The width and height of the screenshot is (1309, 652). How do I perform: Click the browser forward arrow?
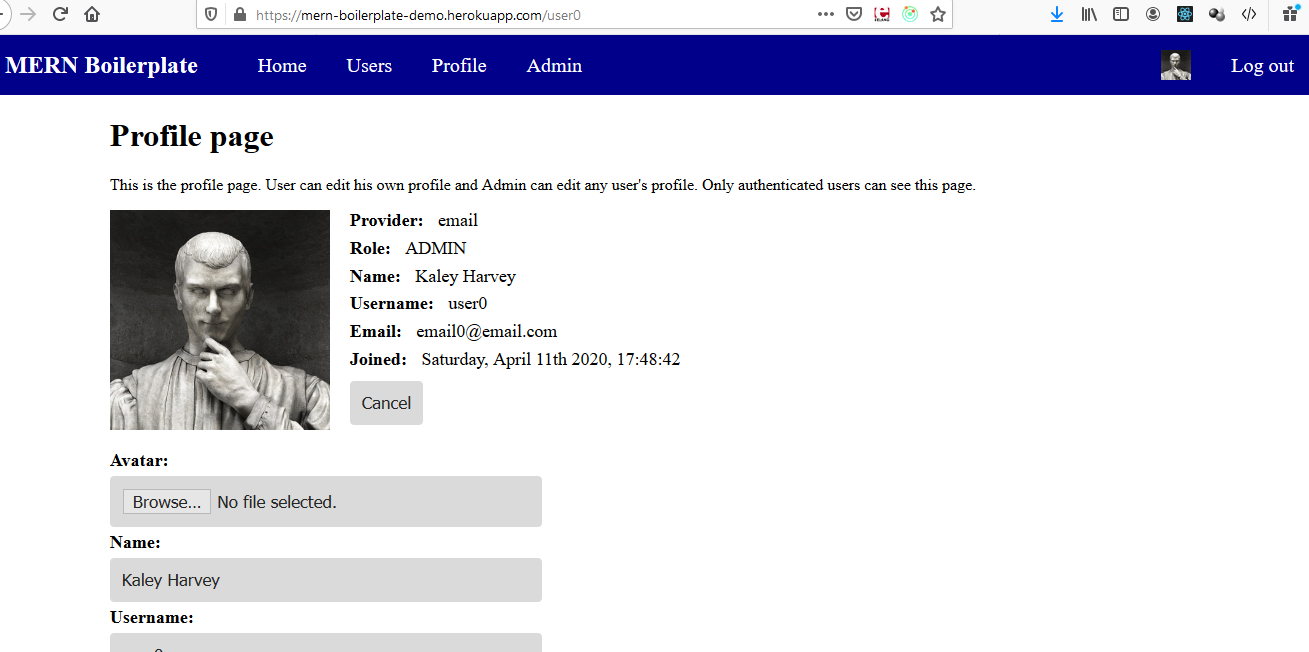point(28,14)
